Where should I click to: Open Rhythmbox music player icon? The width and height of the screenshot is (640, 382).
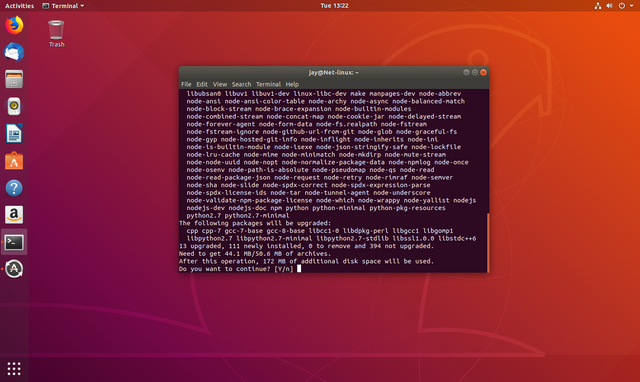point(14,107)
